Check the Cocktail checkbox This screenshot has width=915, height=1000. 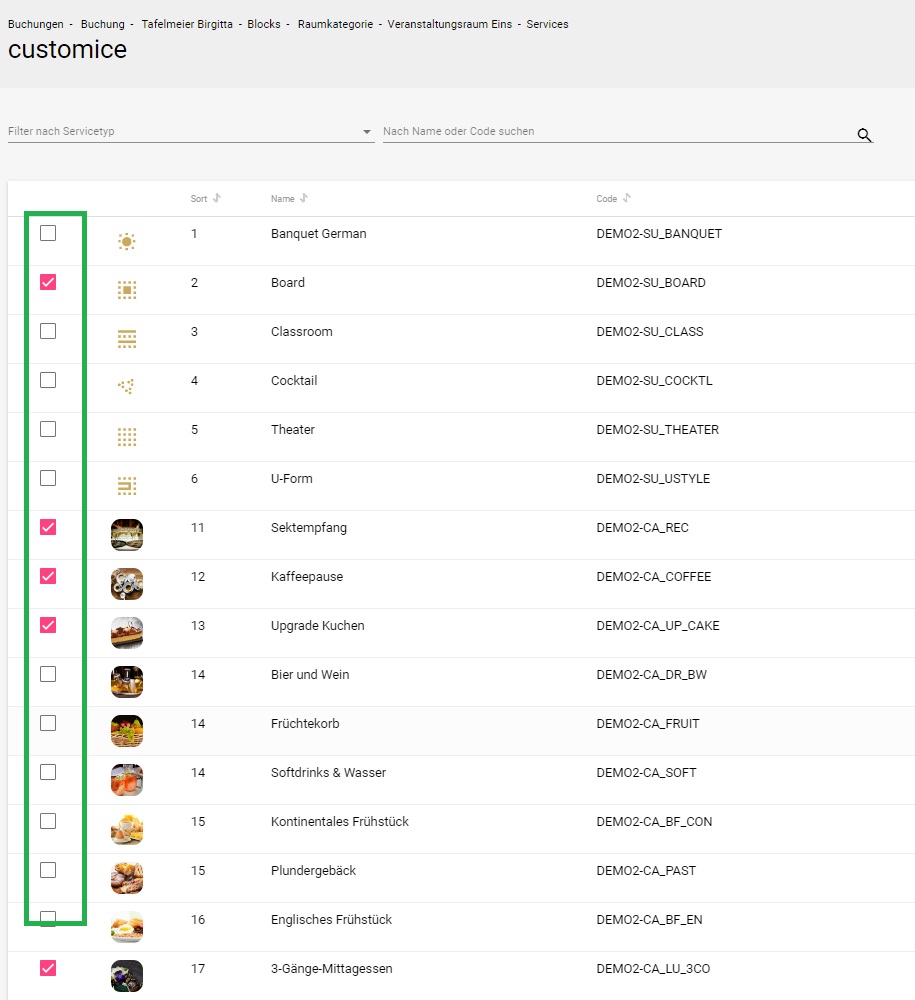click(x=48, y=380)
